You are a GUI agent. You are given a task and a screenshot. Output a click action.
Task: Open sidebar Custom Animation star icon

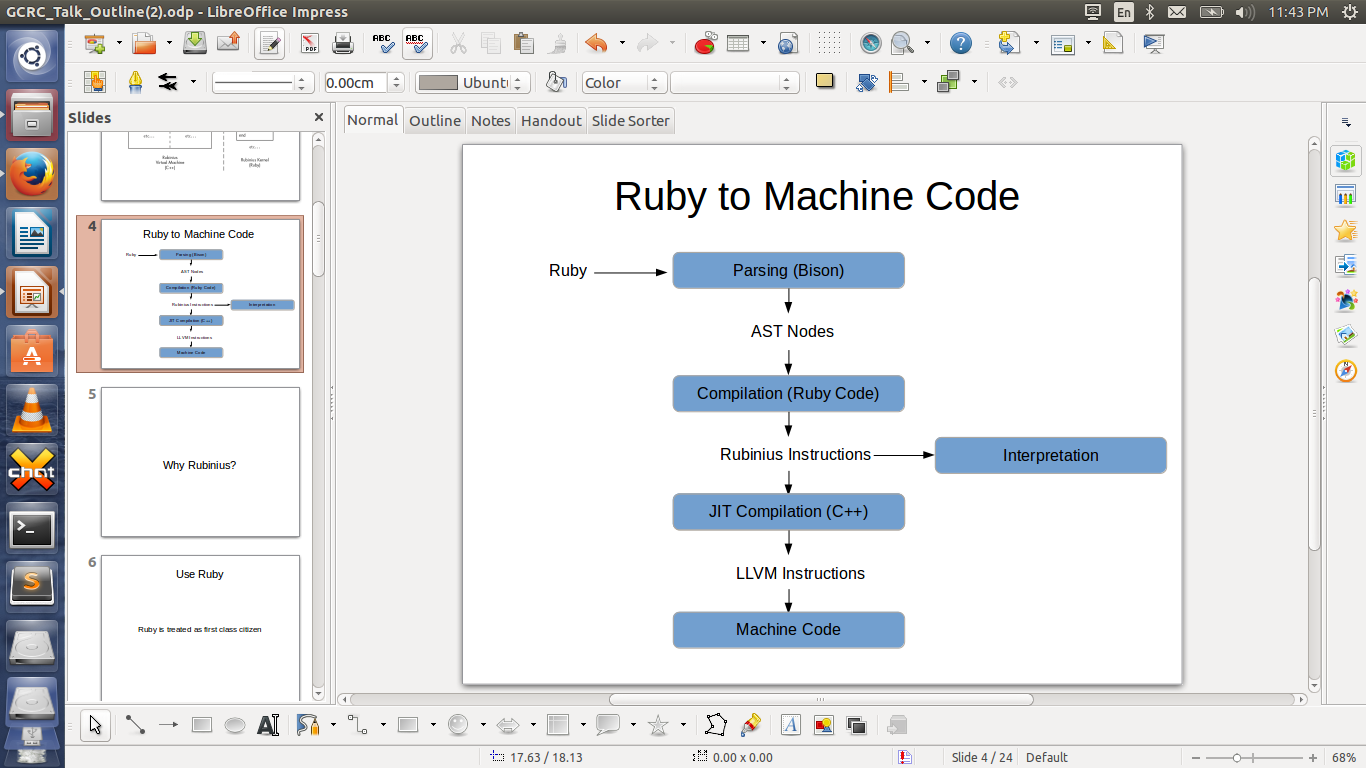pos(1346,230)
